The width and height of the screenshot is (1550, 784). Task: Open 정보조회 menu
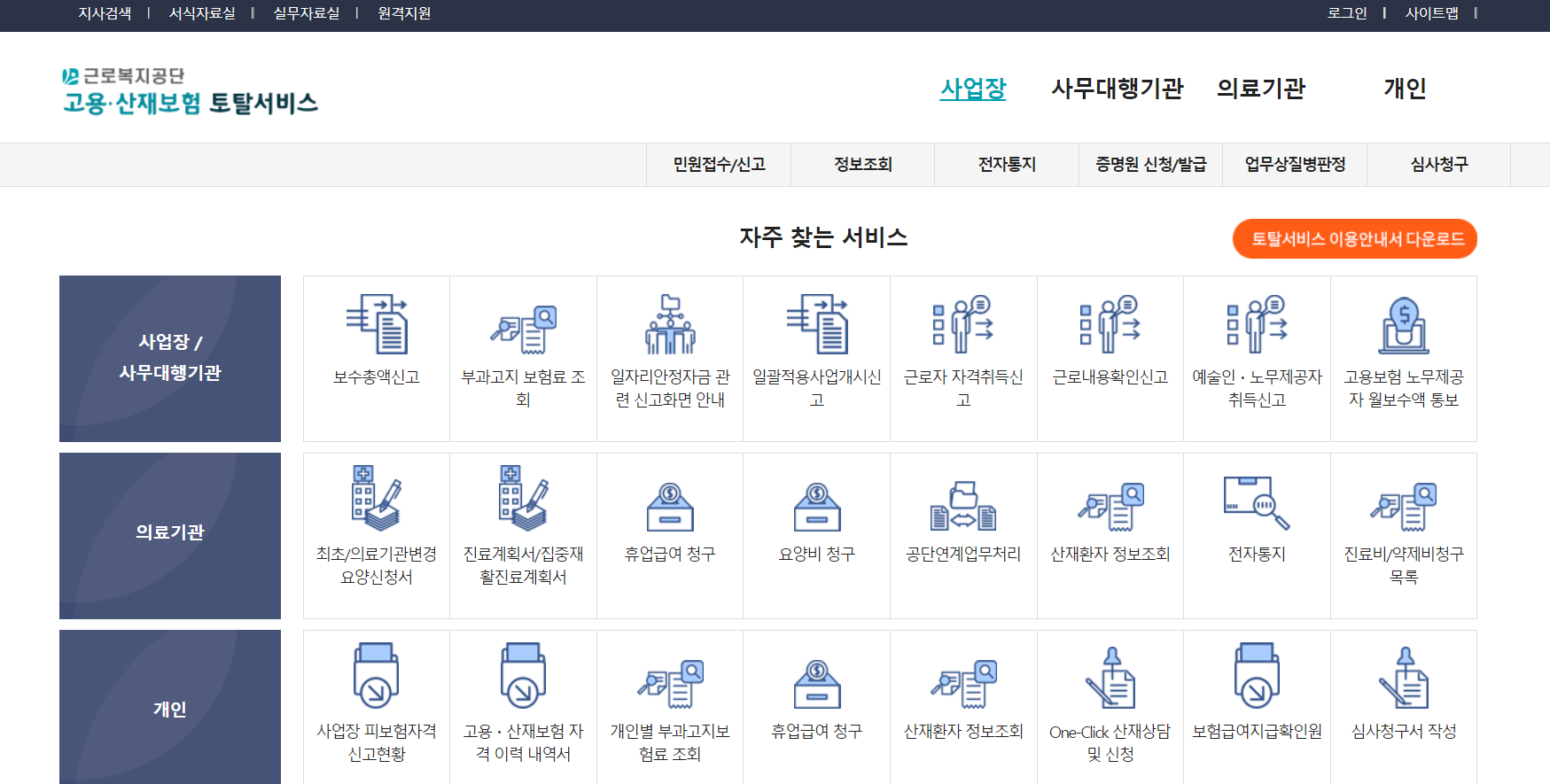coord(863,165)
